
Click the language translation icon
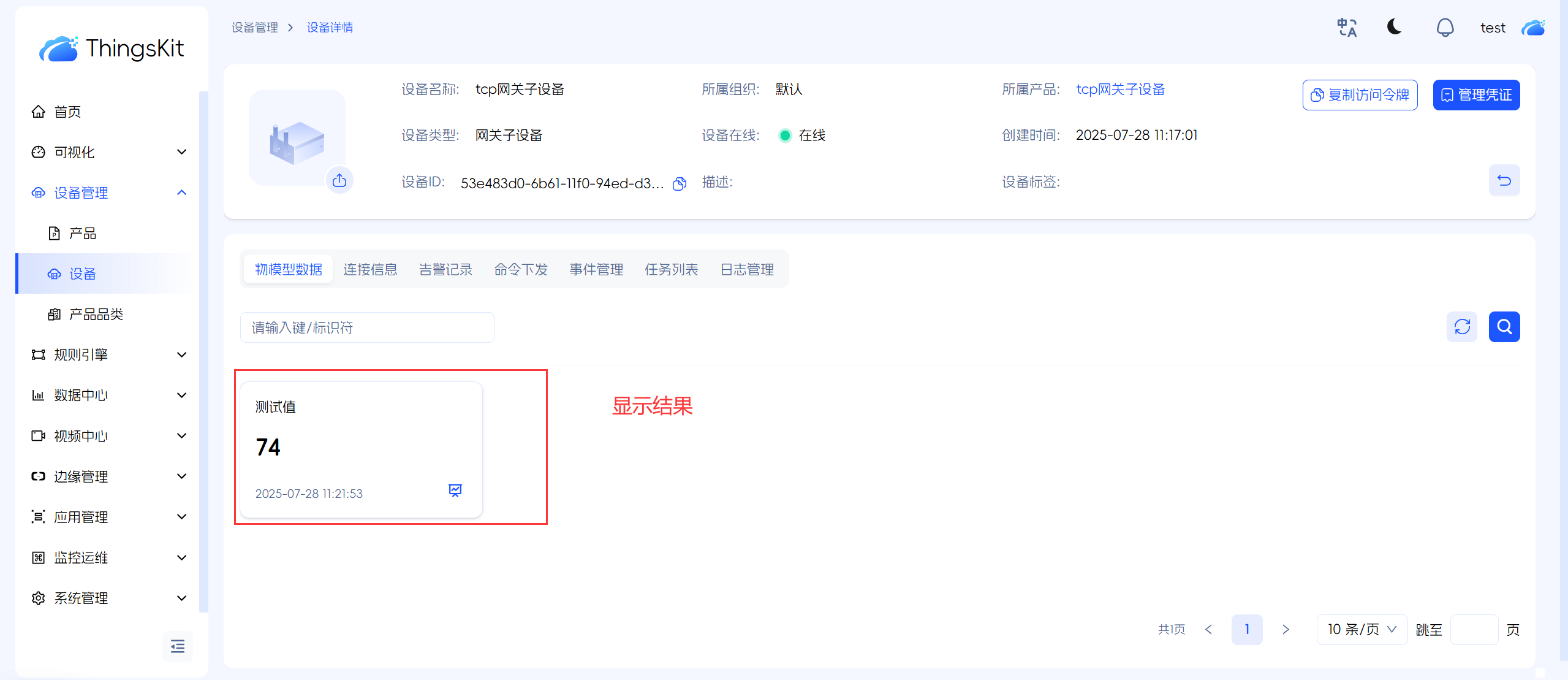point(1346,28)
